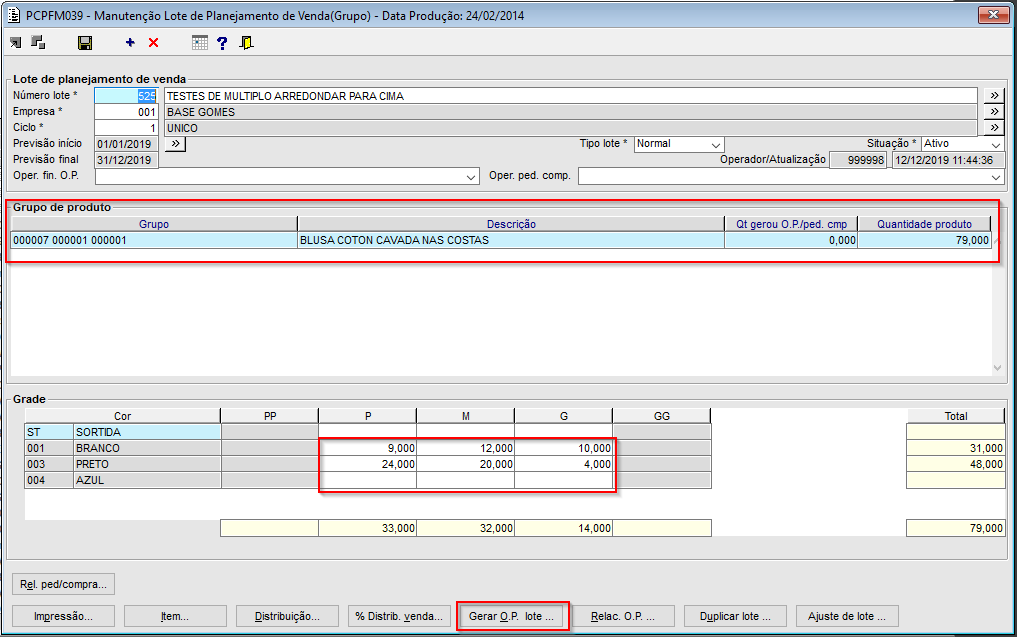Screen dimensions: 1017x637
Task: Click the Descrição column header
Action: point(511,224)
